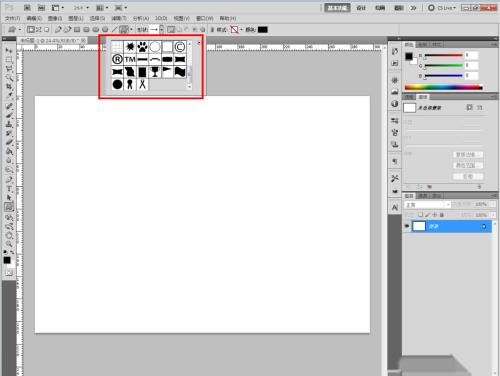Viewport: 500px width, 376px height.
Task: Click the Design workspace button
Action: [x=361, y=8]
